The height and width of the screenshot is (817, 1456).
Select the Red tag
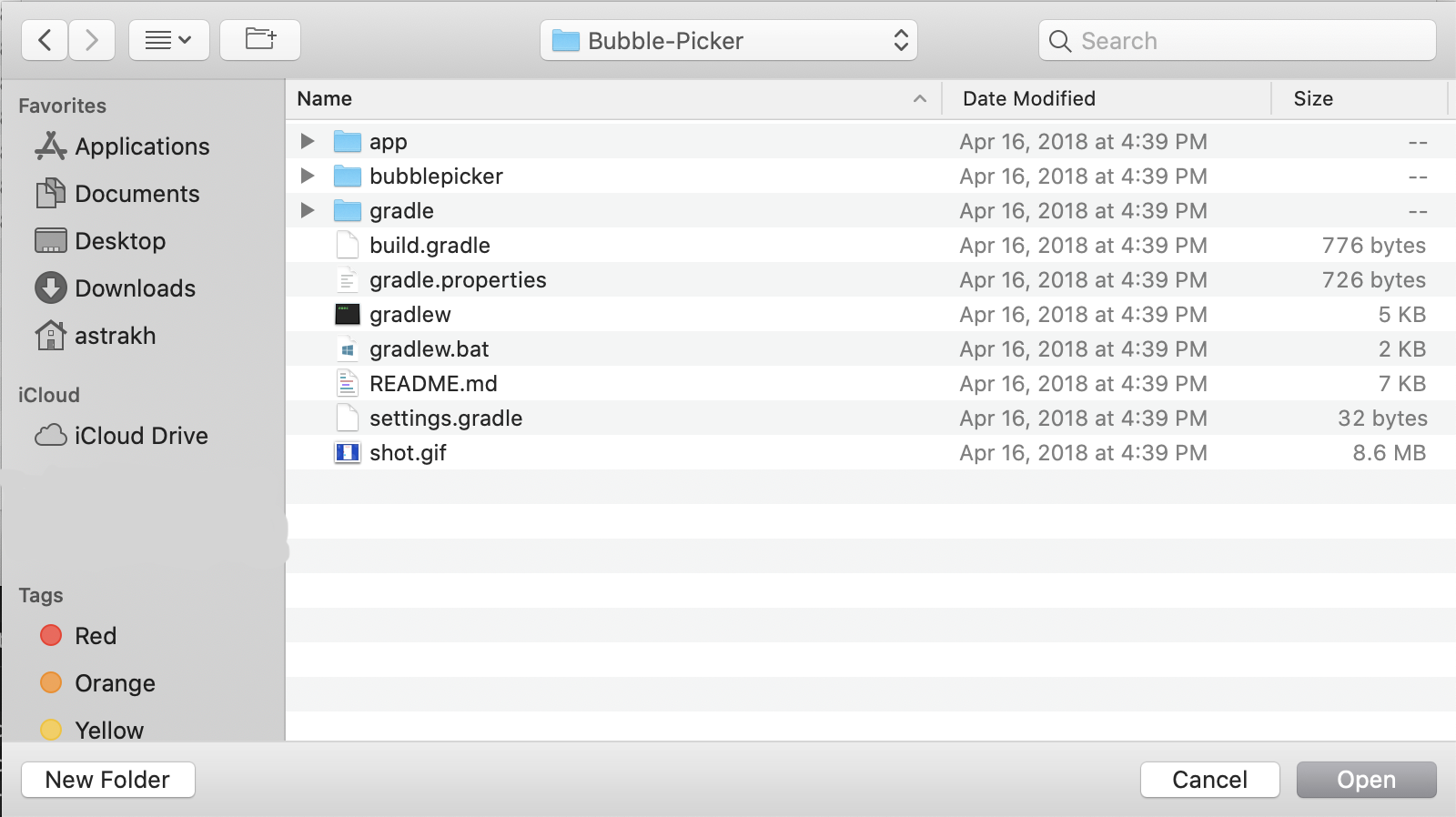(x=94, y=635)
